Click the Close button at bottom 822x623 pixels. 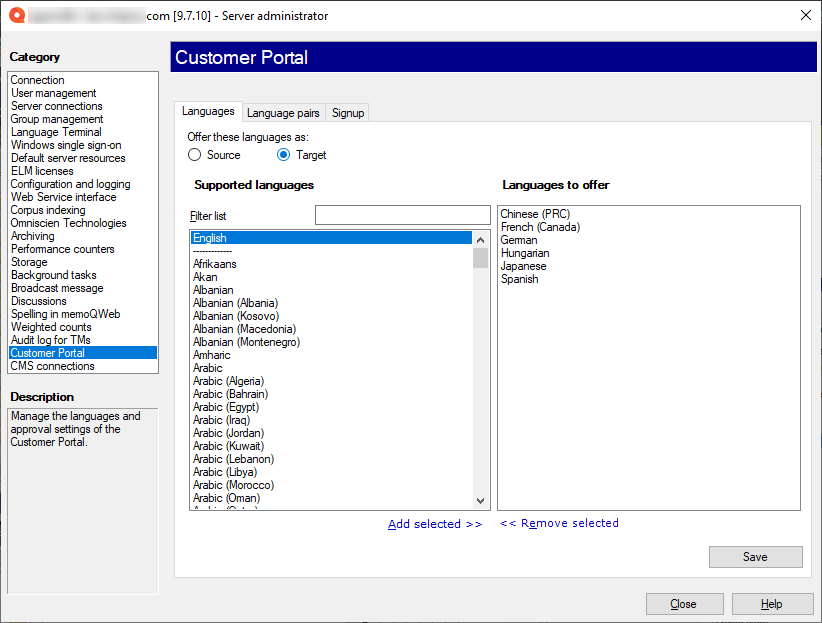pos(684,604)
